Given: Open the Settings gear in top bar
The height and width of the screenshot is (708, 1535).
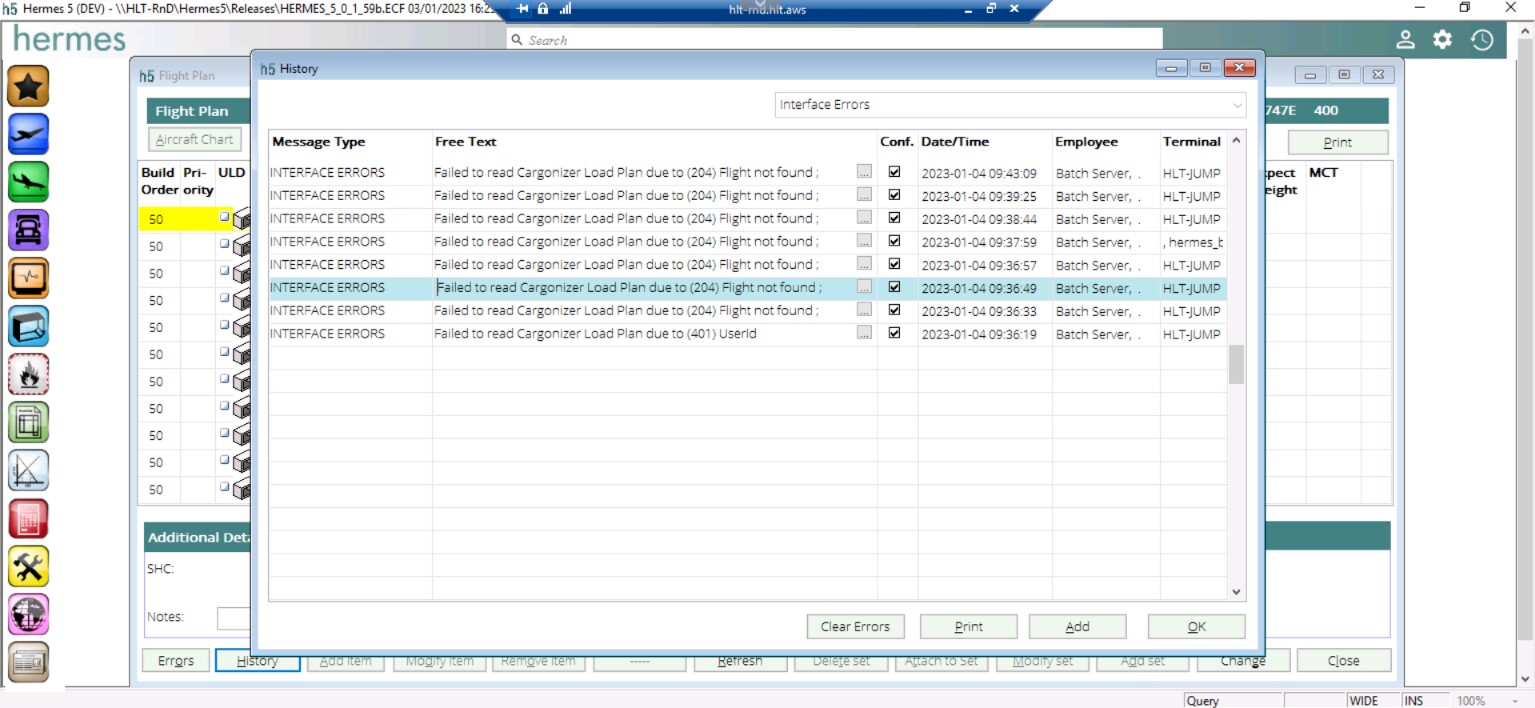Looking at the screenshot, I should 1441,40.
